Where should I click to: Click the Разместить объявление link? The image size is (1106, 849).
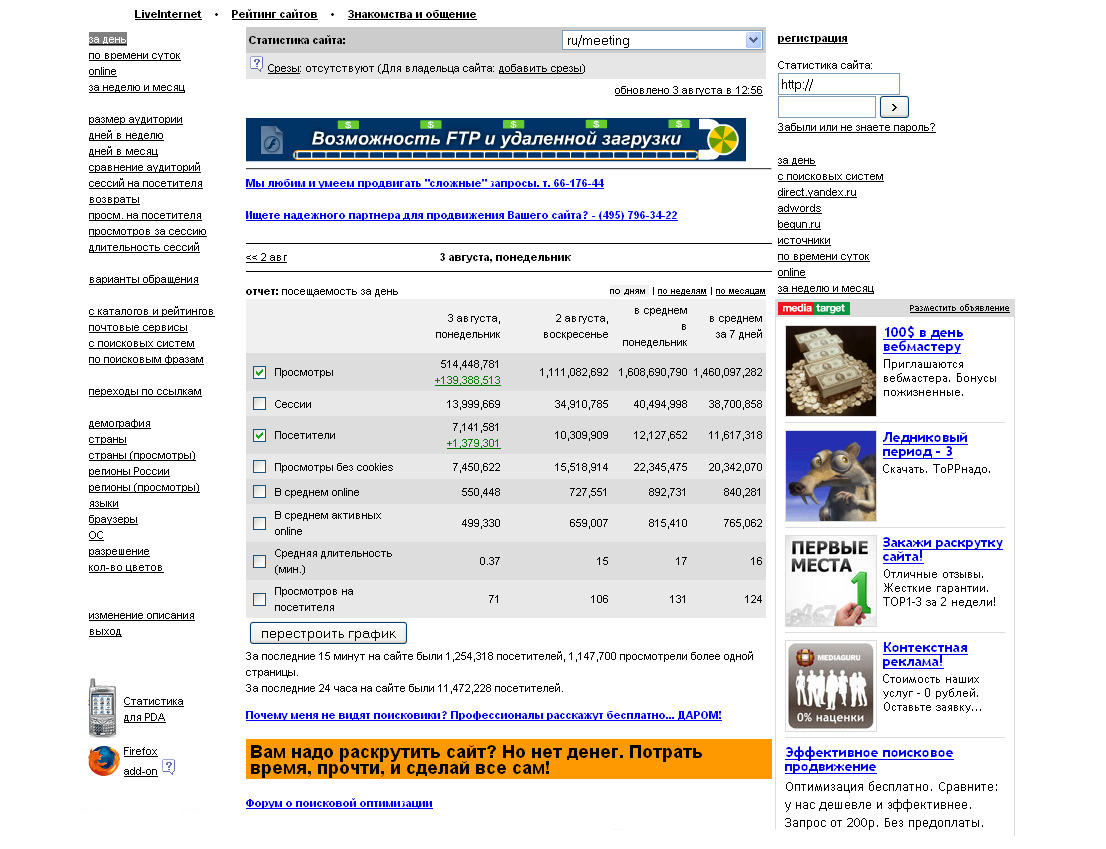959,308
